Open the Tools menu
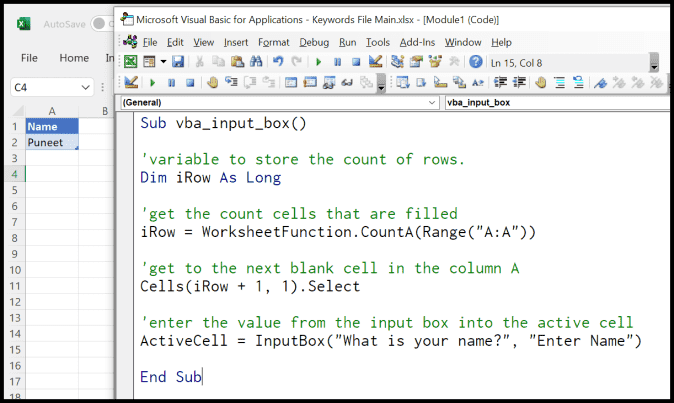Image resolution: width=674 pixels, height=403 pixels. 378,42
